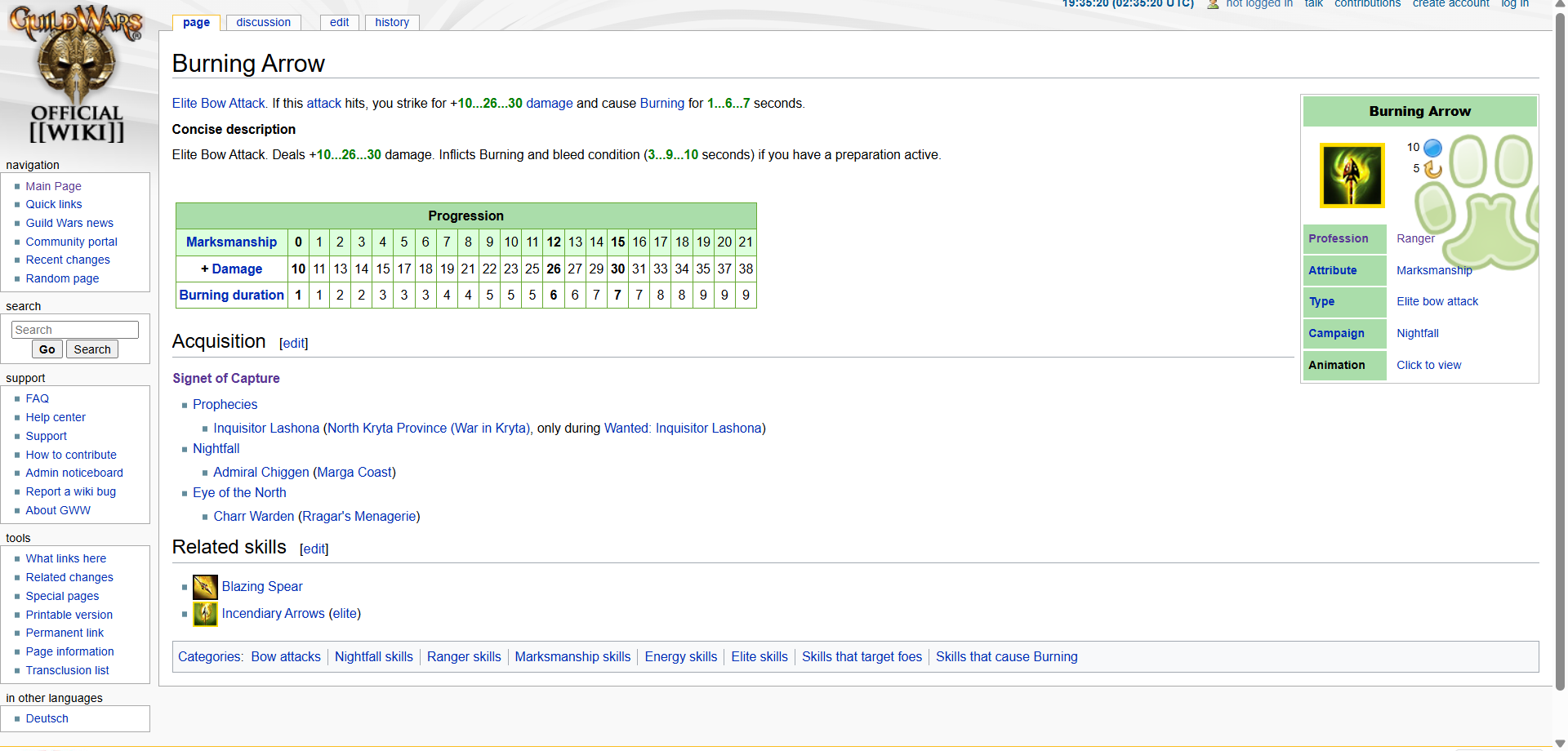Open Blazing Spear skill link
Image resolution: width=1568 pixels, height=751 pixels.
click(x=262, y=586)
